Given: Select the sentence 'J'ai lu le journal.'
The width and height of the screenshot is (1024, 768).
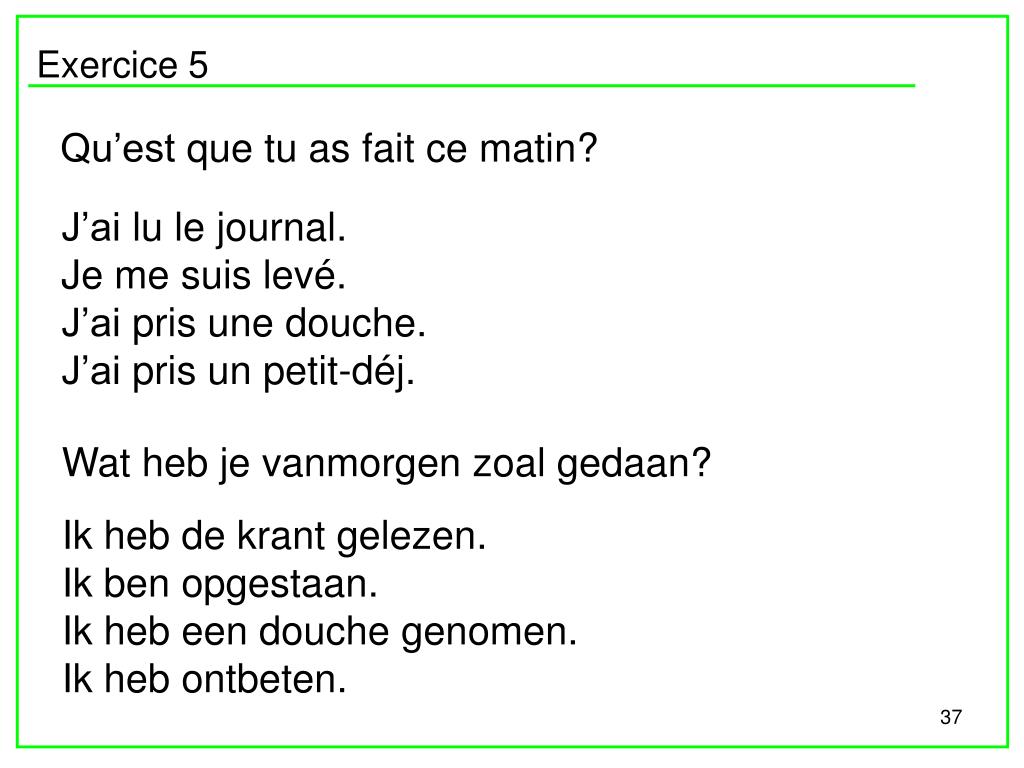Looking at the screenshot, I should [204, 230].
